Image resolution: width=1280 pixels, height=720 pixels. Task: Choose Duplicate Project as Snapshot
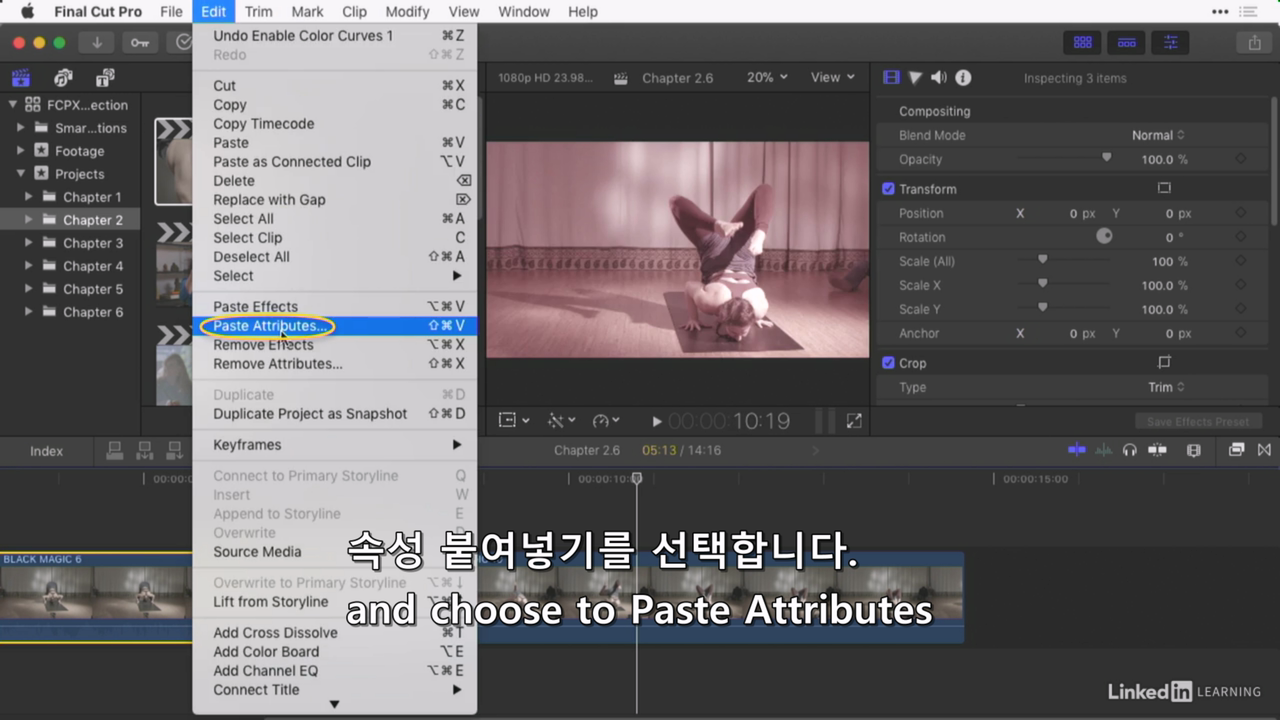click(x=334, y=414)
